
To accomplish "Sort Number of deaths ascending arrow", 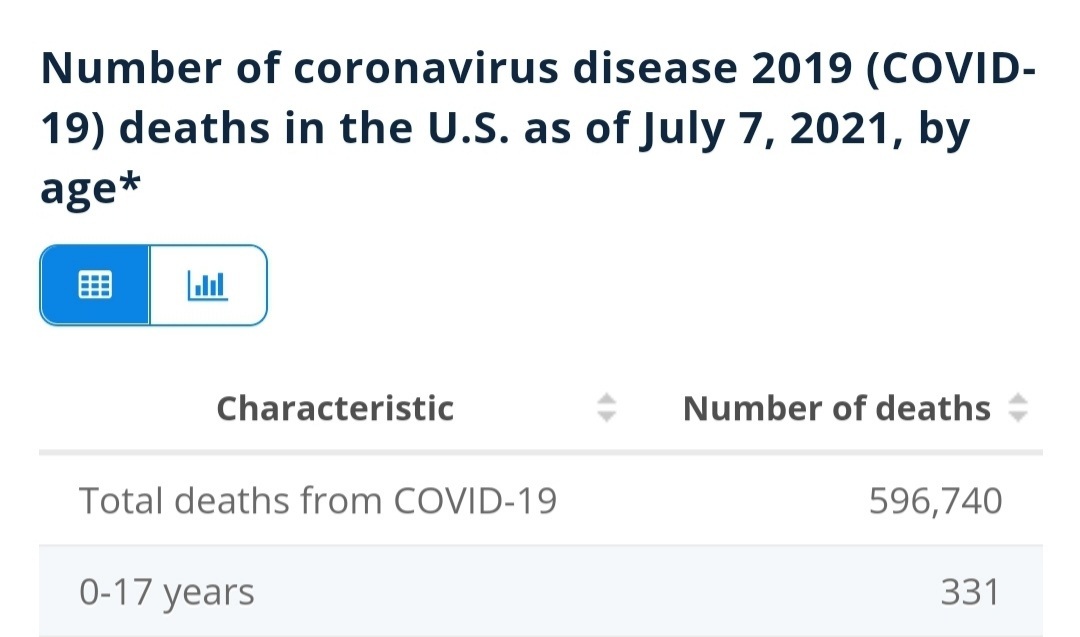I will pos(1018,399).
